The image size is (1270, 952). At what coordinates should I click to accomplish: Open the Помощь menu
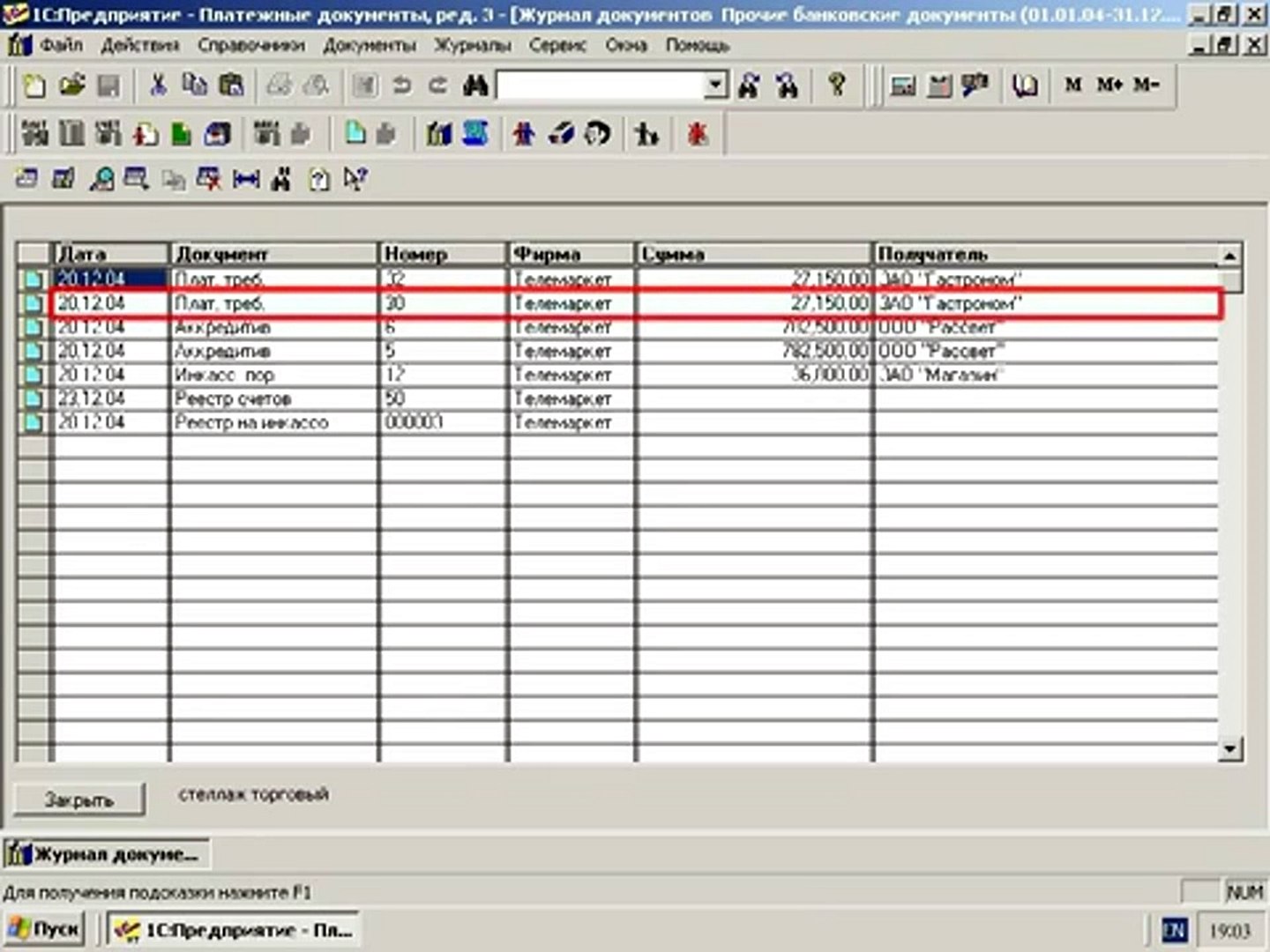[698, 44]
